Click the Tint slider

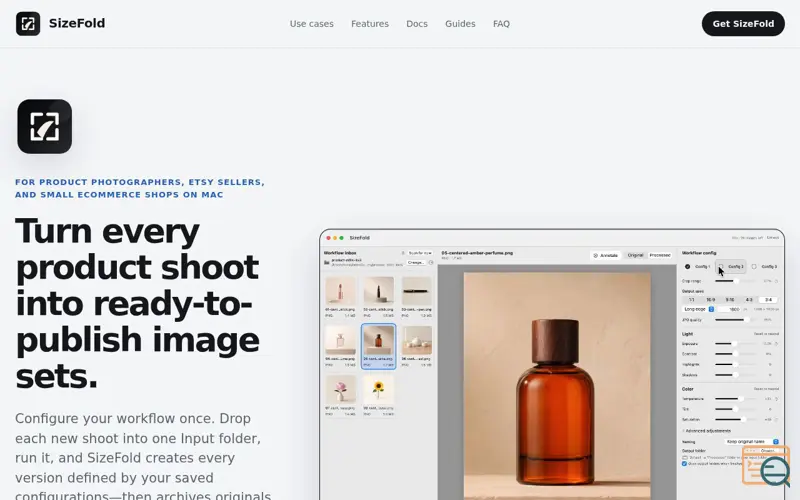click(735, 409)
